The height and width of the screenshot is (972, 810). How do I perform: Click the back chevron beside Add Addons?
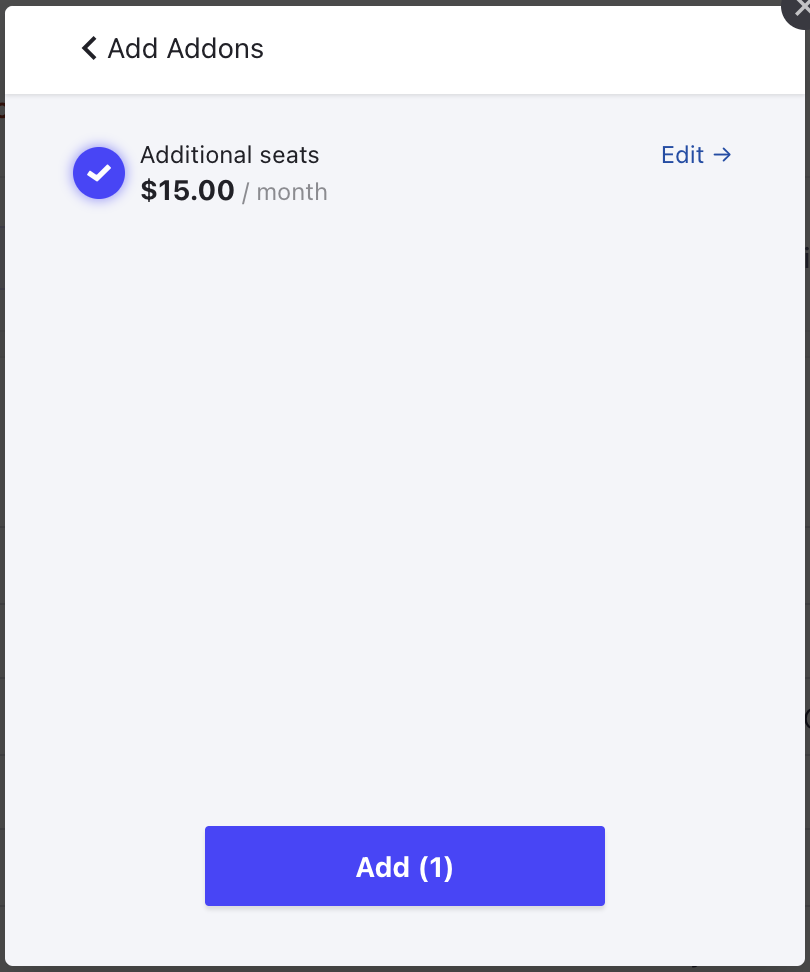point(89,48)
